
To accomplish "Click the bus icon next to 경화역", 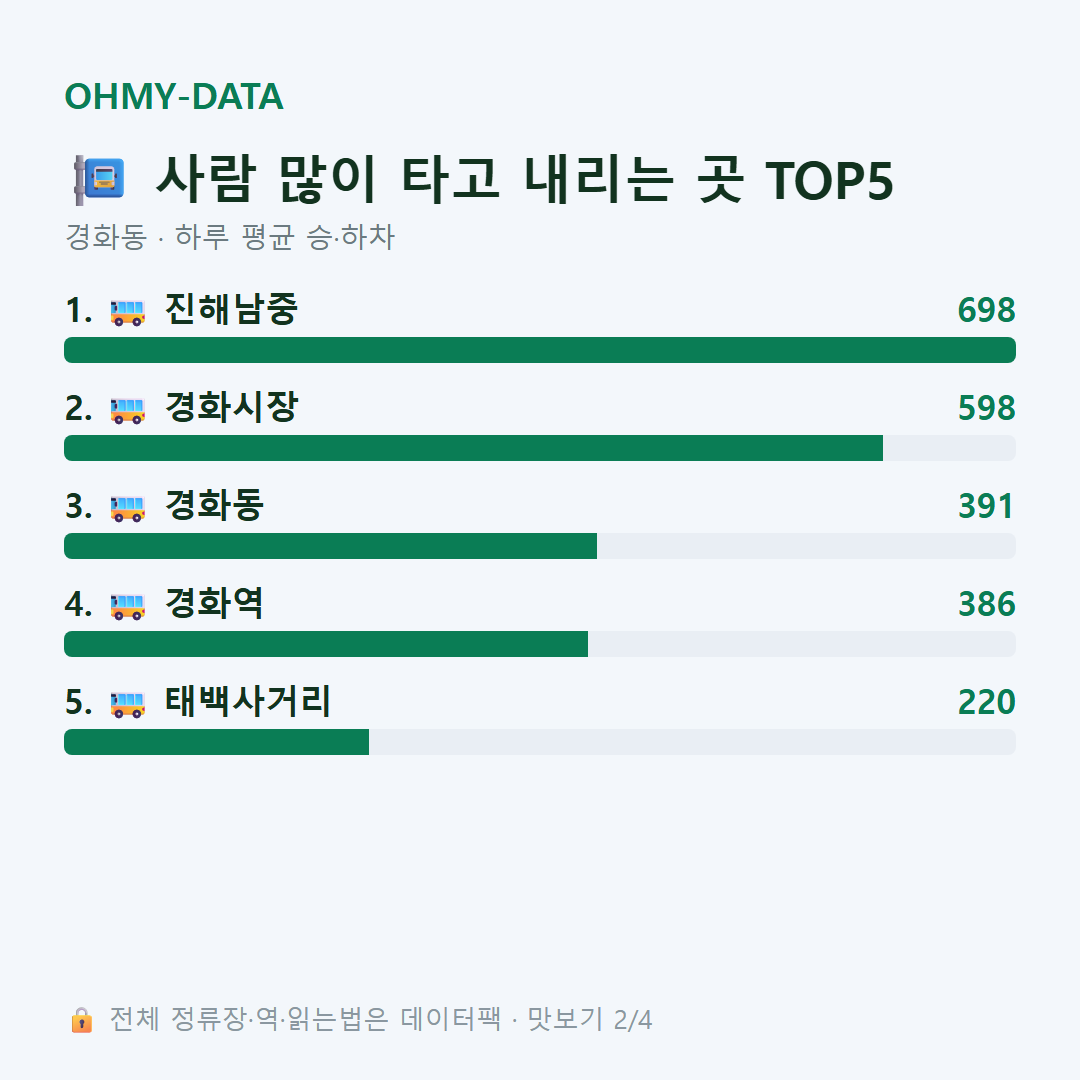I will pyautogui.click(x=127, y=607).
